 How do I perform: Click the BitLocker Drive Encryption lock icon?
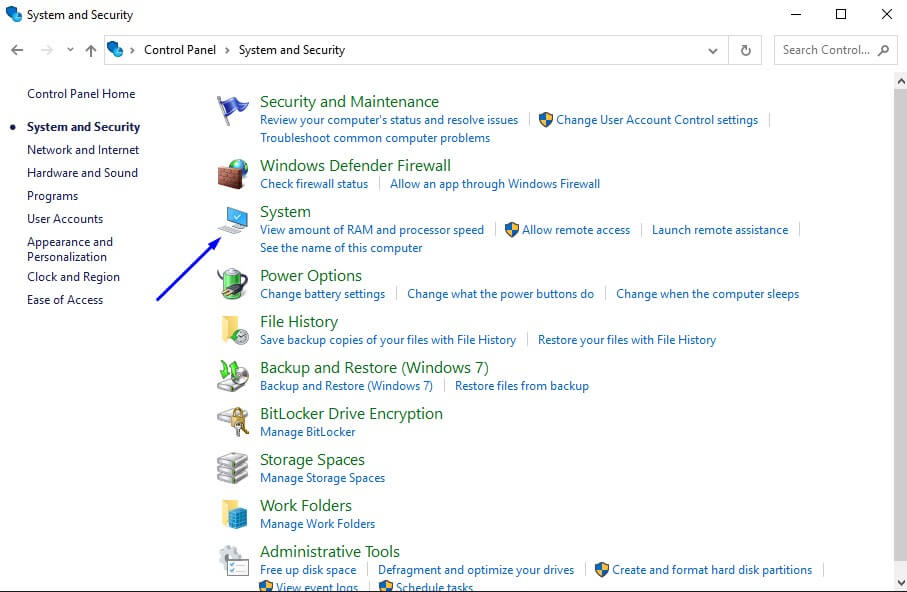tap(233, 421)
